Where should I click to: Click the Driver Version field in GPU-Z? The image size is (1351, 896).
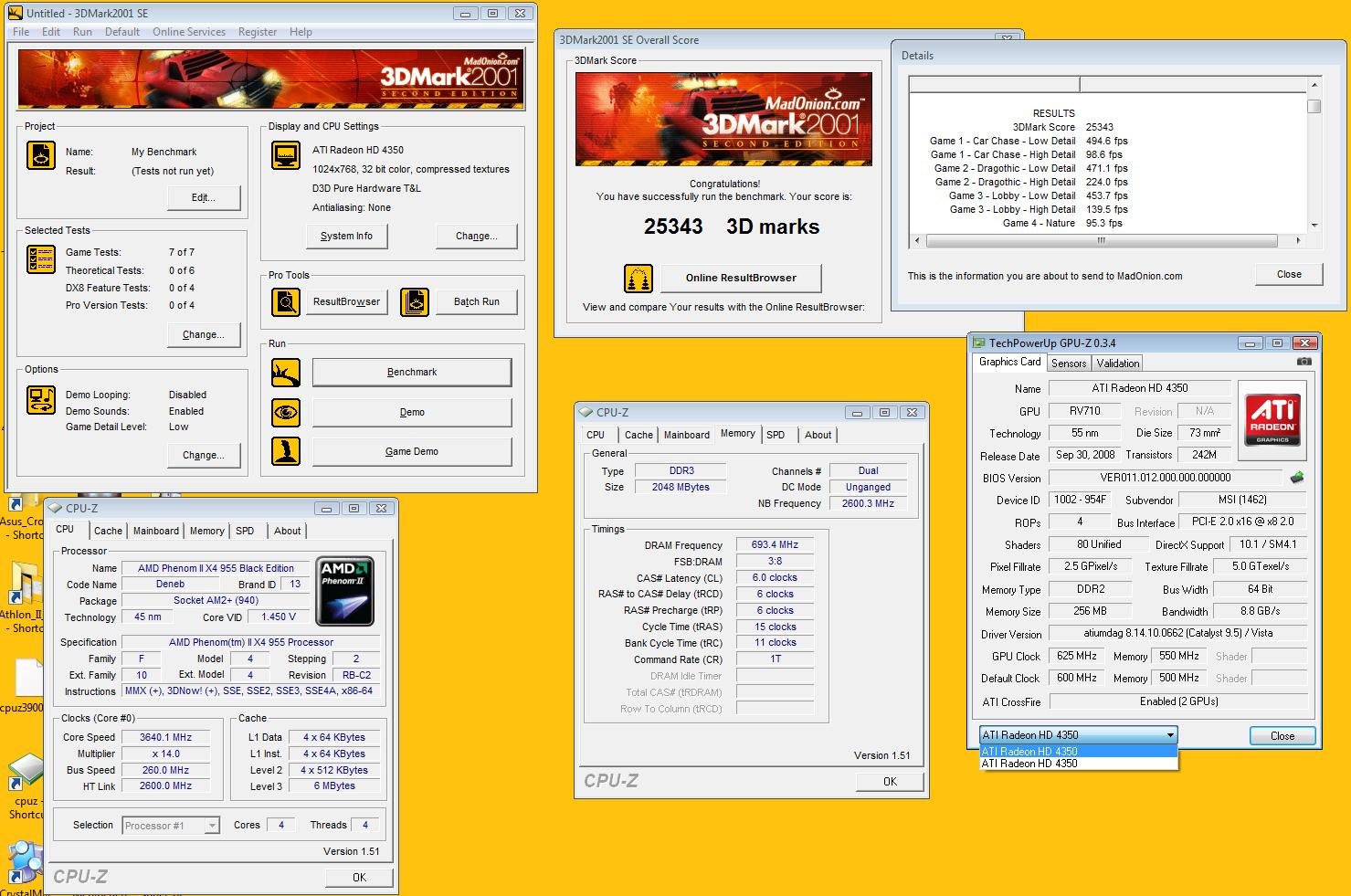coord(1178,633)
